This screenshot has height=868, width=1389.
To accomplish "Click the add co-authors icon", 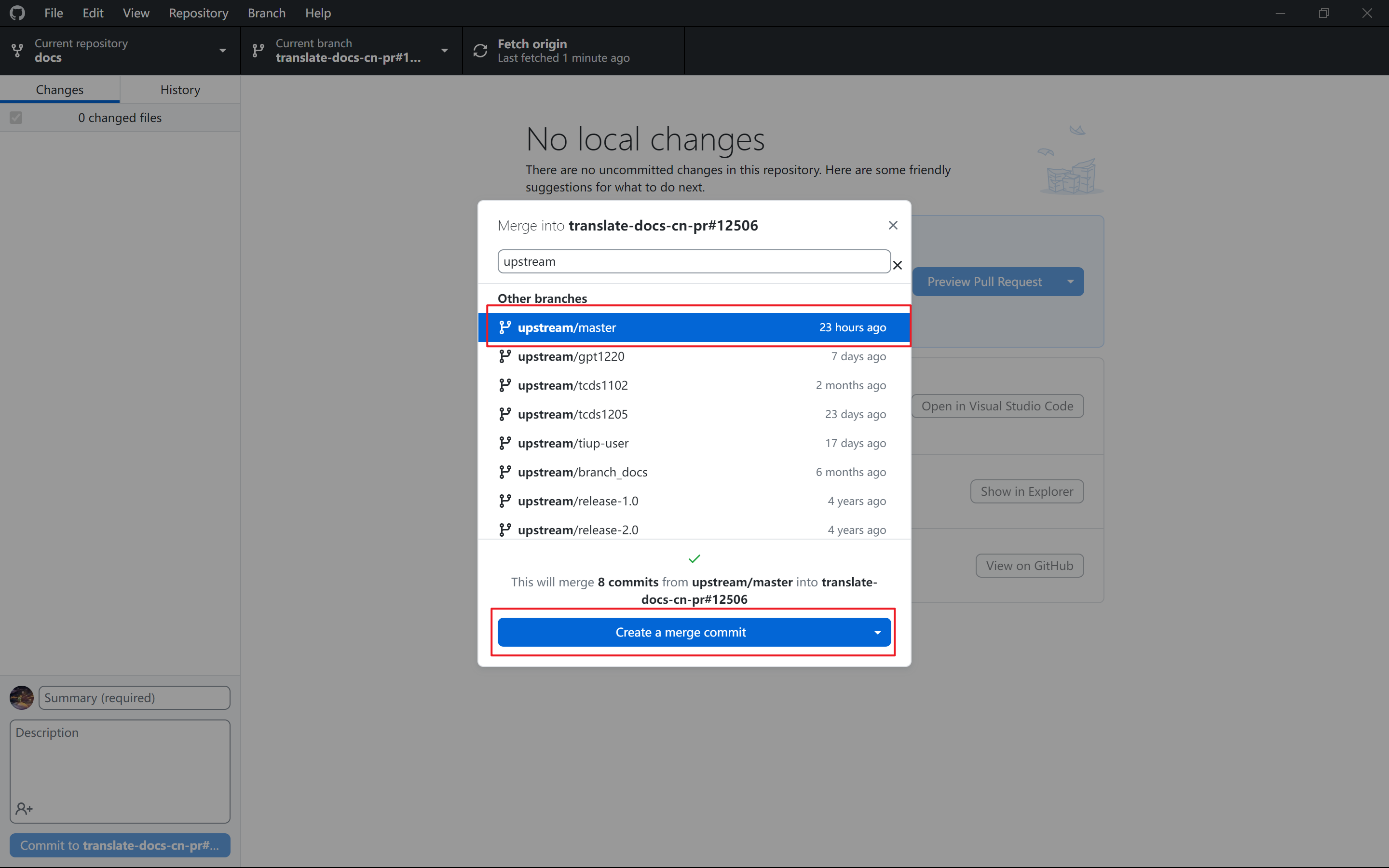I will (x=24, y=808).
